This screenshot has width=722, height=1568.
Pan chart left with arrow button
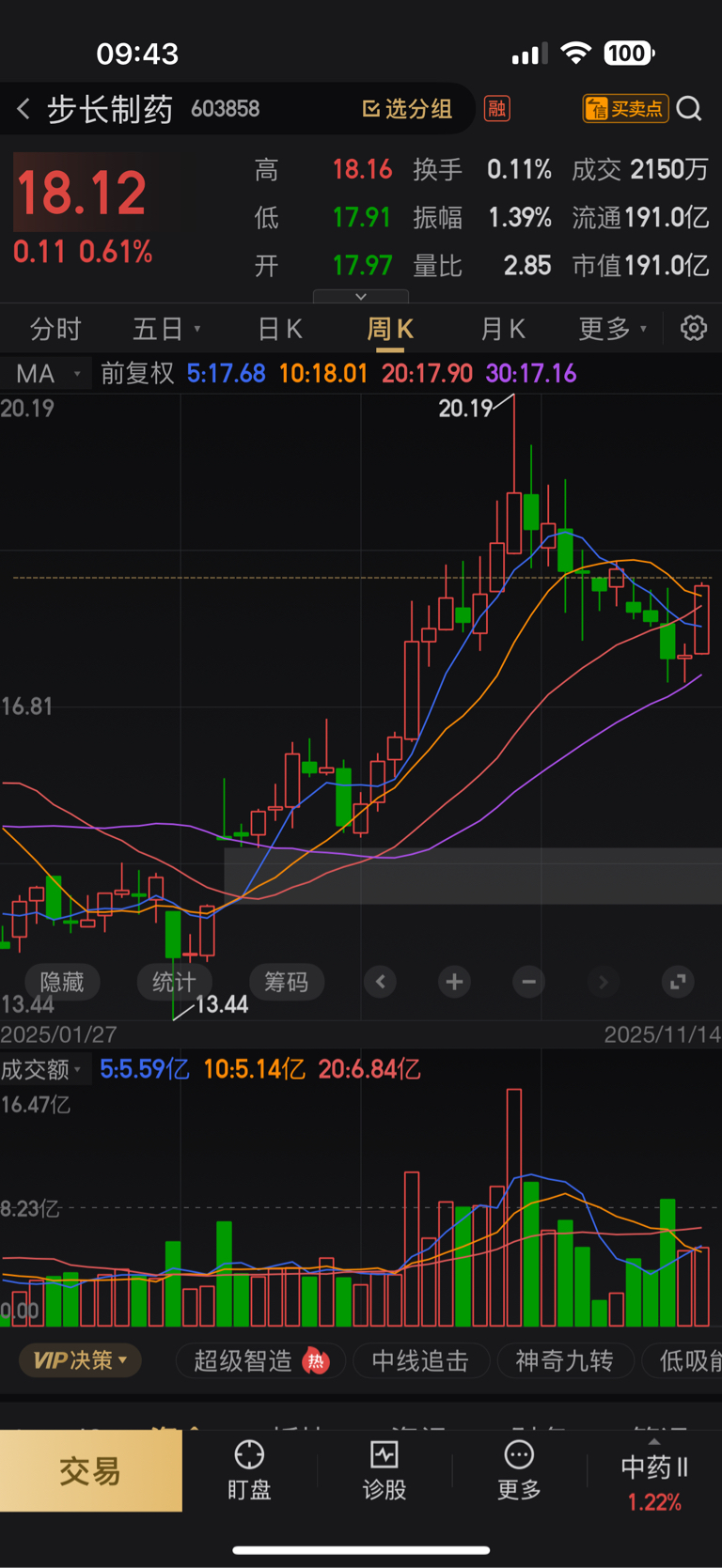click(380, 982)
